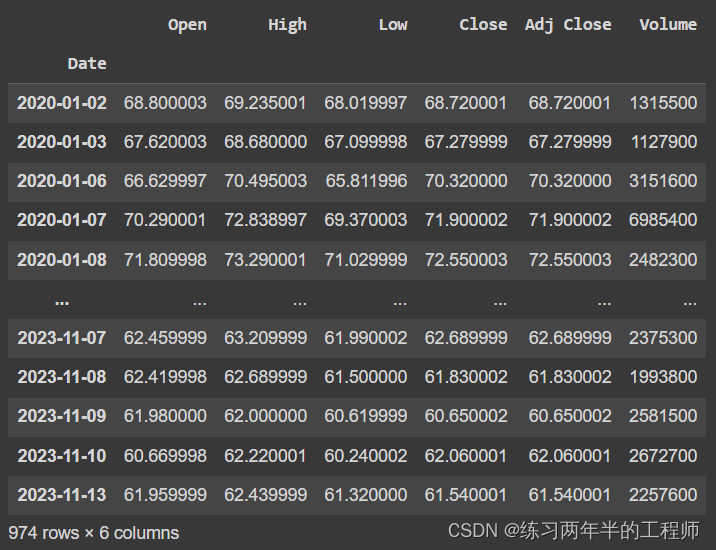Select Low value 68.019997
The width and height of the screenshot is (716, 550).
(366, 103)
